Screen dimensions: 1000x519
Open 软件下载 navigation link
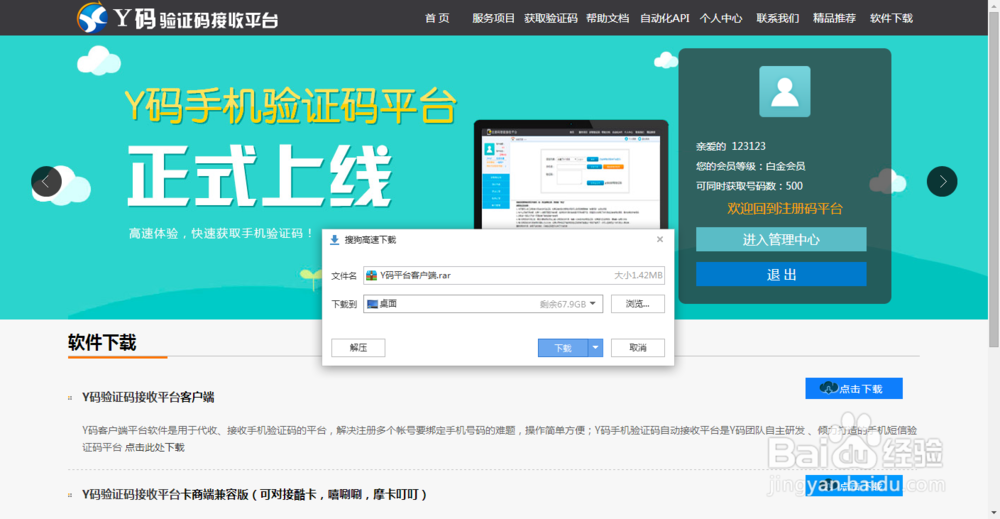click(x=891, y=18)
